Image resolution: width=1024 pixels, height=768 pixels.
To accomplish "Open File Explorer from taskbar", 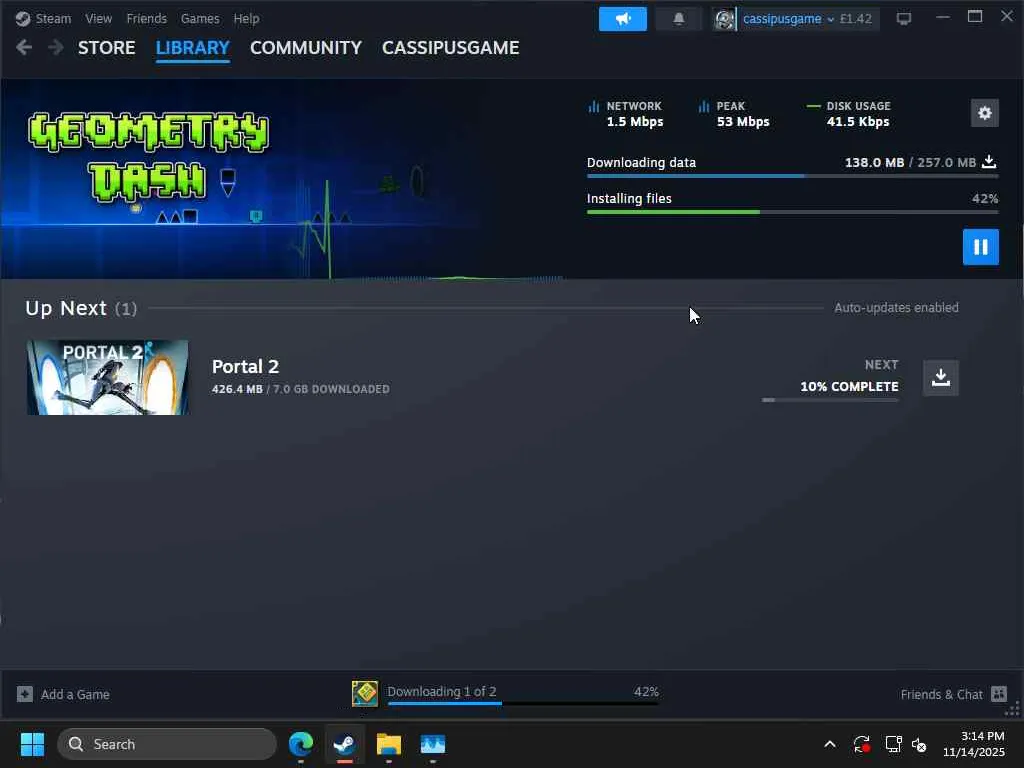I will click(389, 744).
